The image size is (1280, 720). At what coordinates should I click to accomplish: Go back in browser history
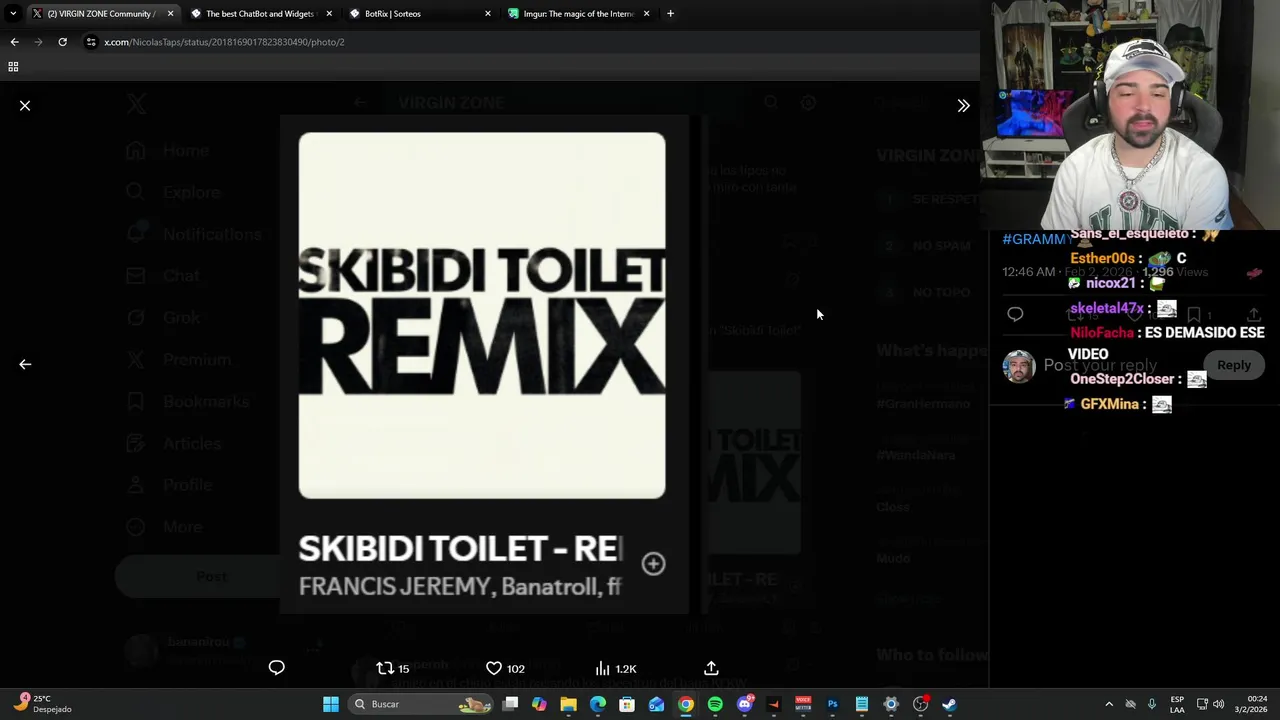(14, 42)
